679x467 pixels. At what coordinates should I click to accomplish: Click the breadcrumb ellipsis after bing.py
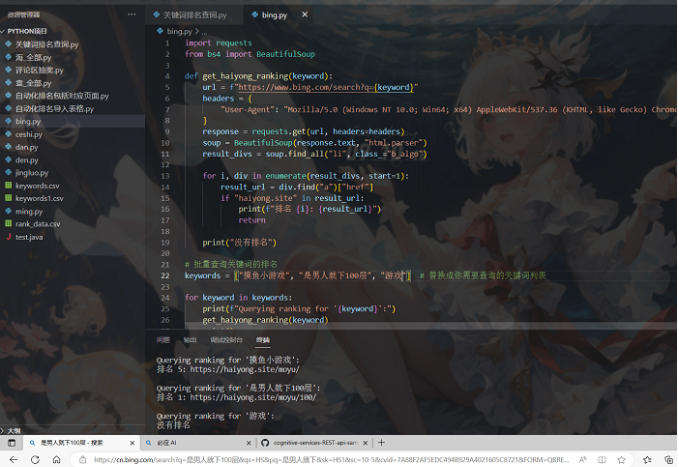tap(204, 31)
